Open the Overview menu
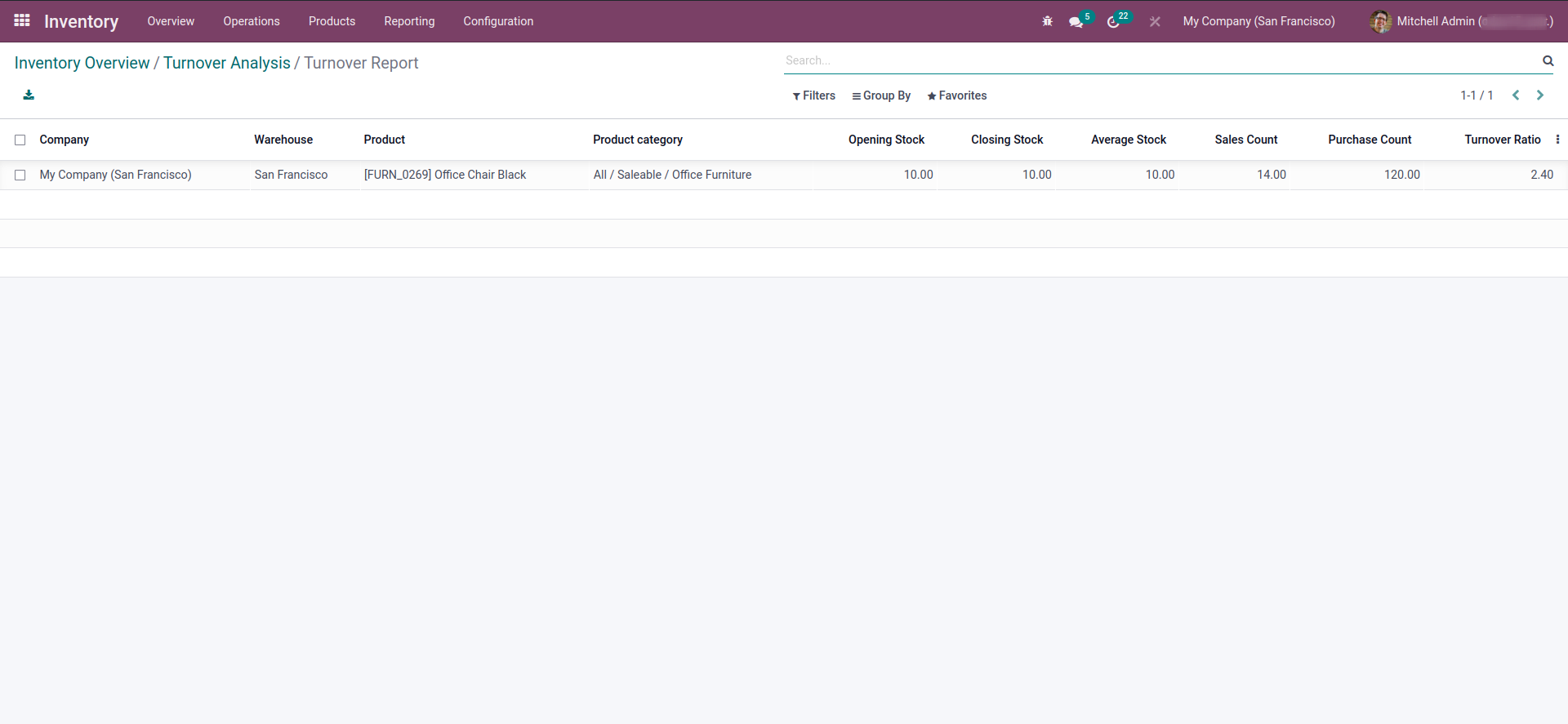 [171, 21]
